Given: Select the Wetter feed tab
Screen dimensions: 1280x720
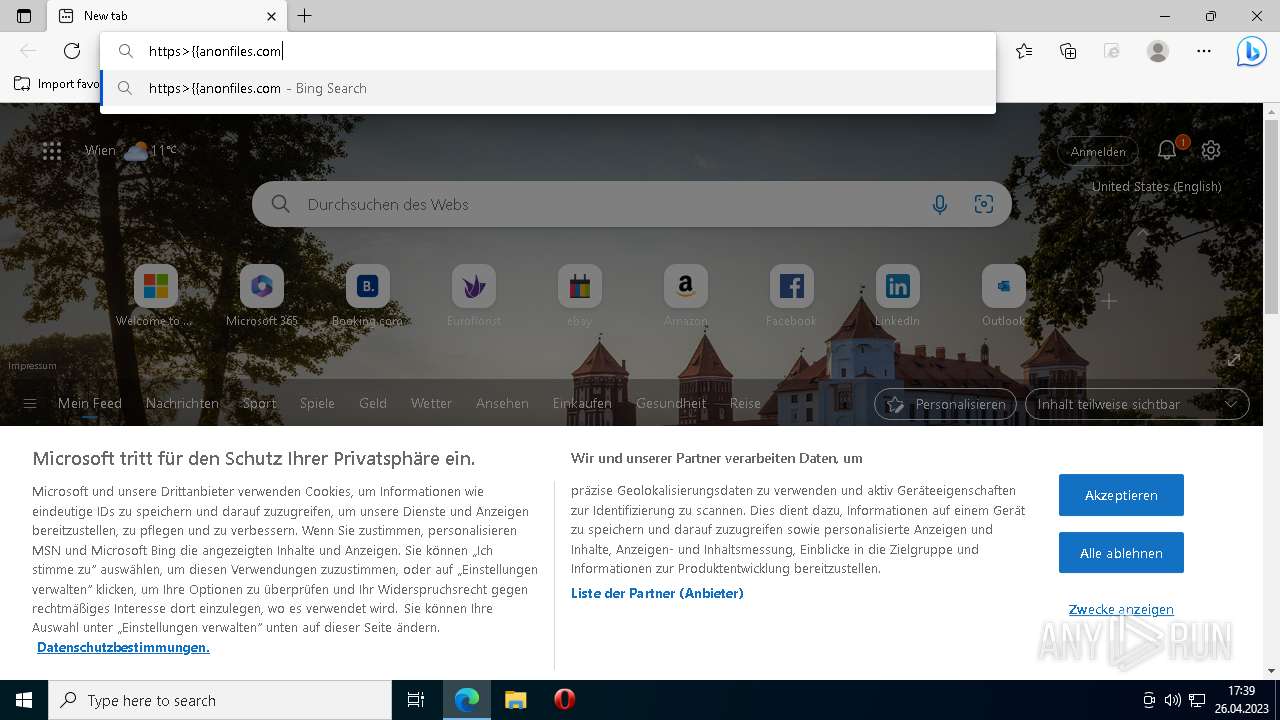Looking at the screenshot, I should pos(431,404).
